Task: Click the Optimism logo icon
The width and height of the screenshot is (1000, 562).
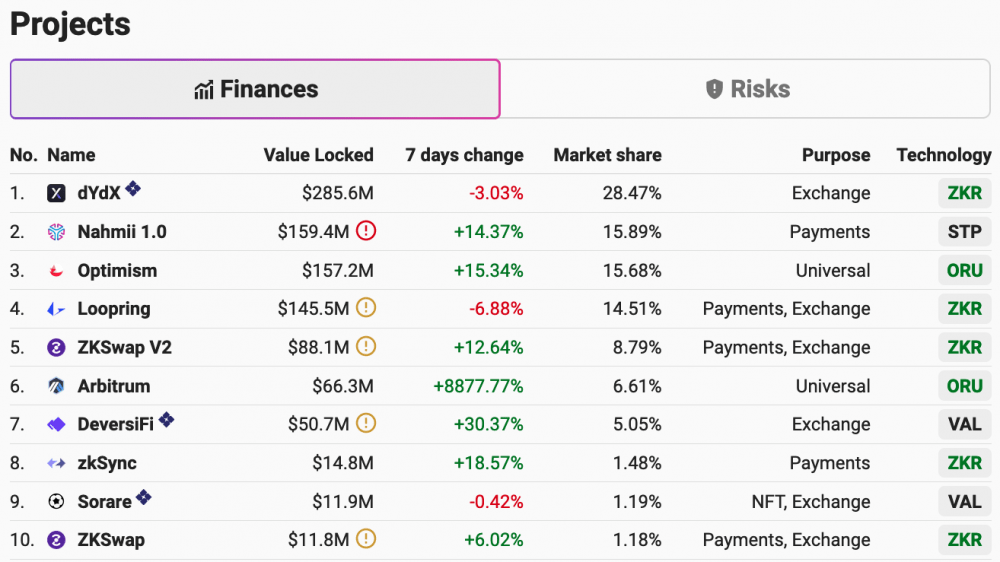Action: tap(56, 270)
